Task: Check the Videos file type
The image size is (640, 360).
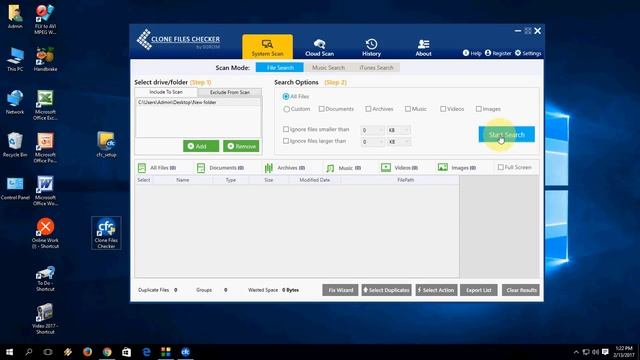Action: pos(443,109)
